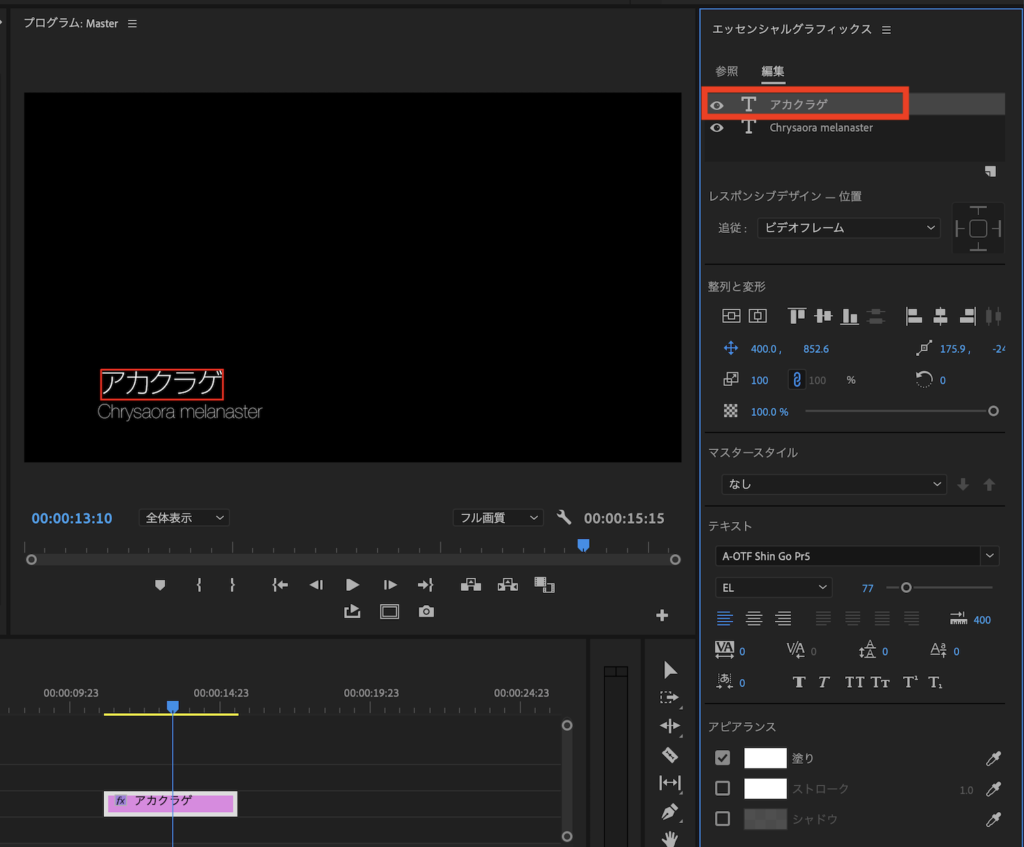This screenshot has width=1024, height=847.
Task: Center align text icon in text section
Action: coord(754,619)
